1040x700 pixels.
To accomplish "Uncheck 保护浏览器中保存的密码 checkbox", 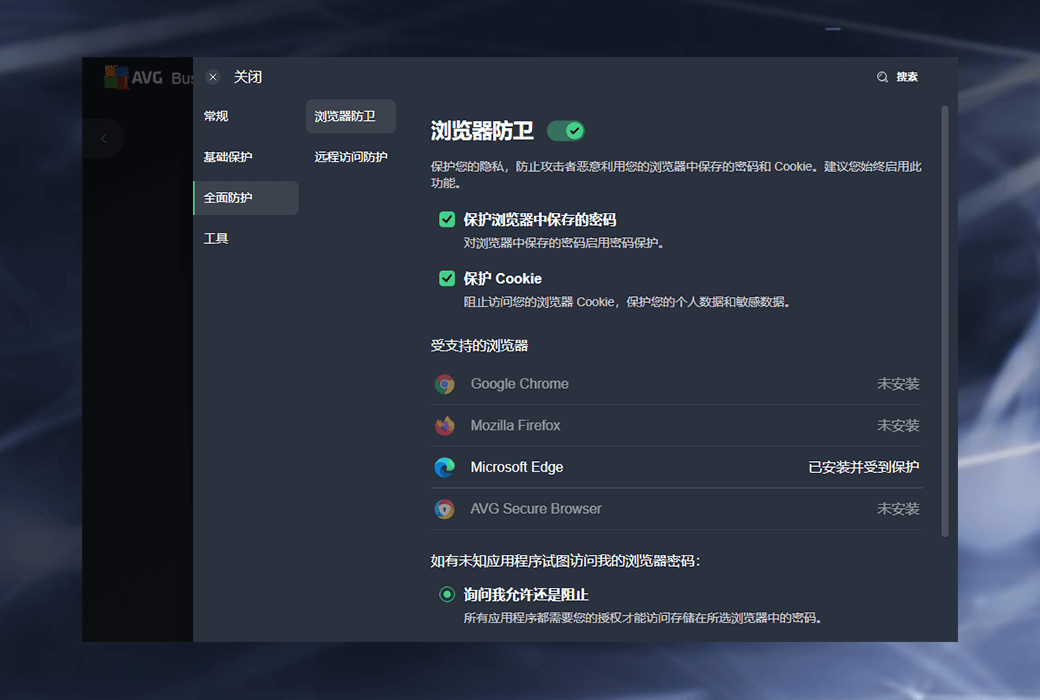I will (447, 220).
